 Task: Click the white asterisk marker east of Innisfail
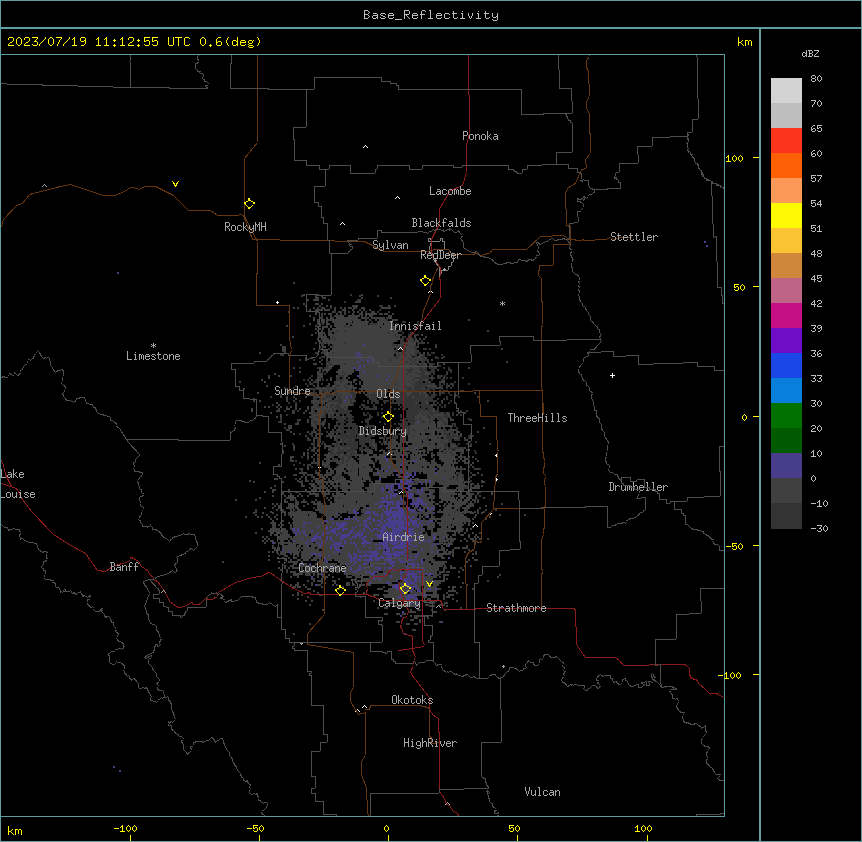tap(502, 303)
